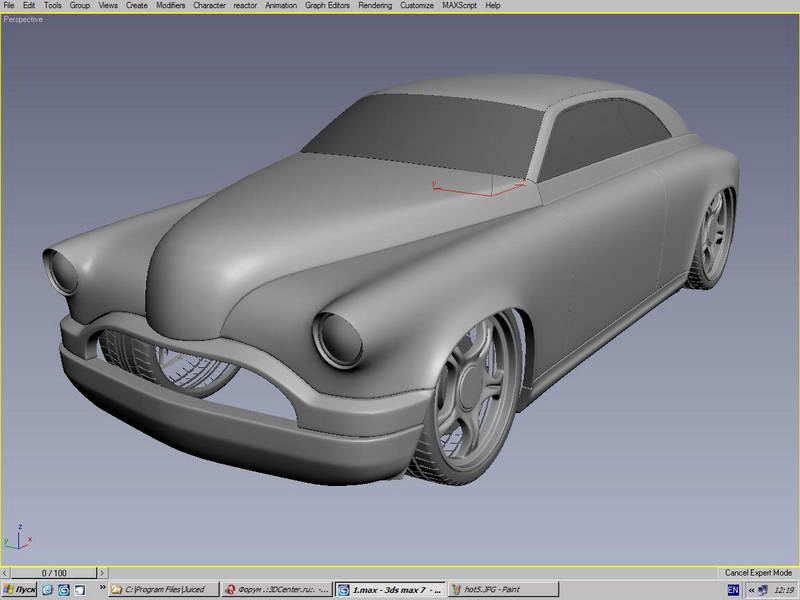Open the File menu
This screenshot has height=600, width=800.
pyautogui.click(x=9, y=6)
